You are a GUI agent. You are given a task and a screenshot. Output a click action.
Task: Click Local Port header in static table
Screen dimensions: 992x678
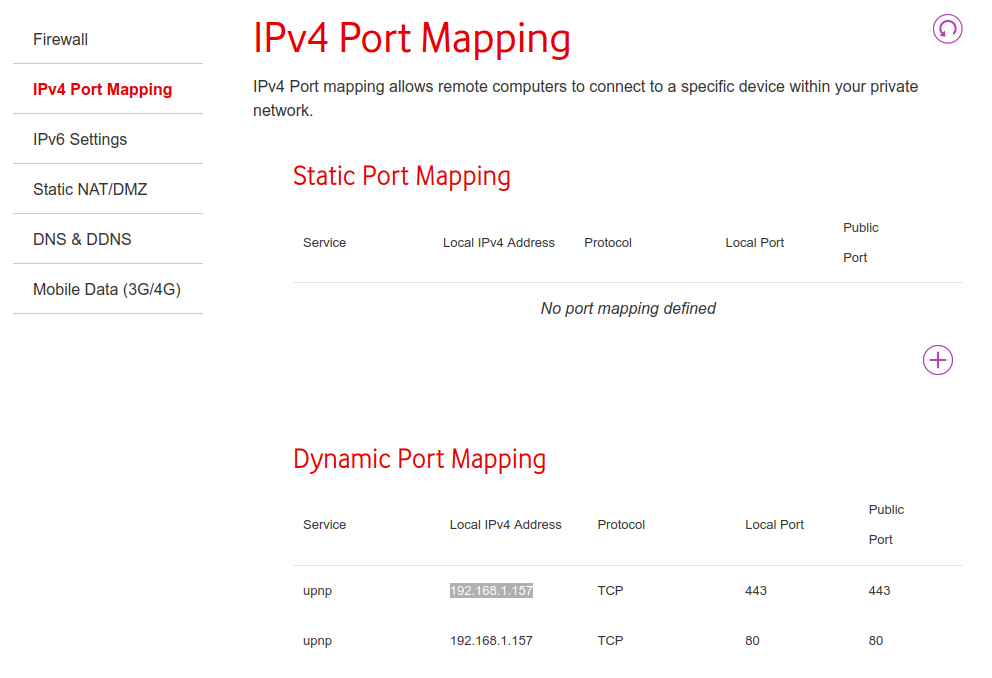tap(754, 243)
